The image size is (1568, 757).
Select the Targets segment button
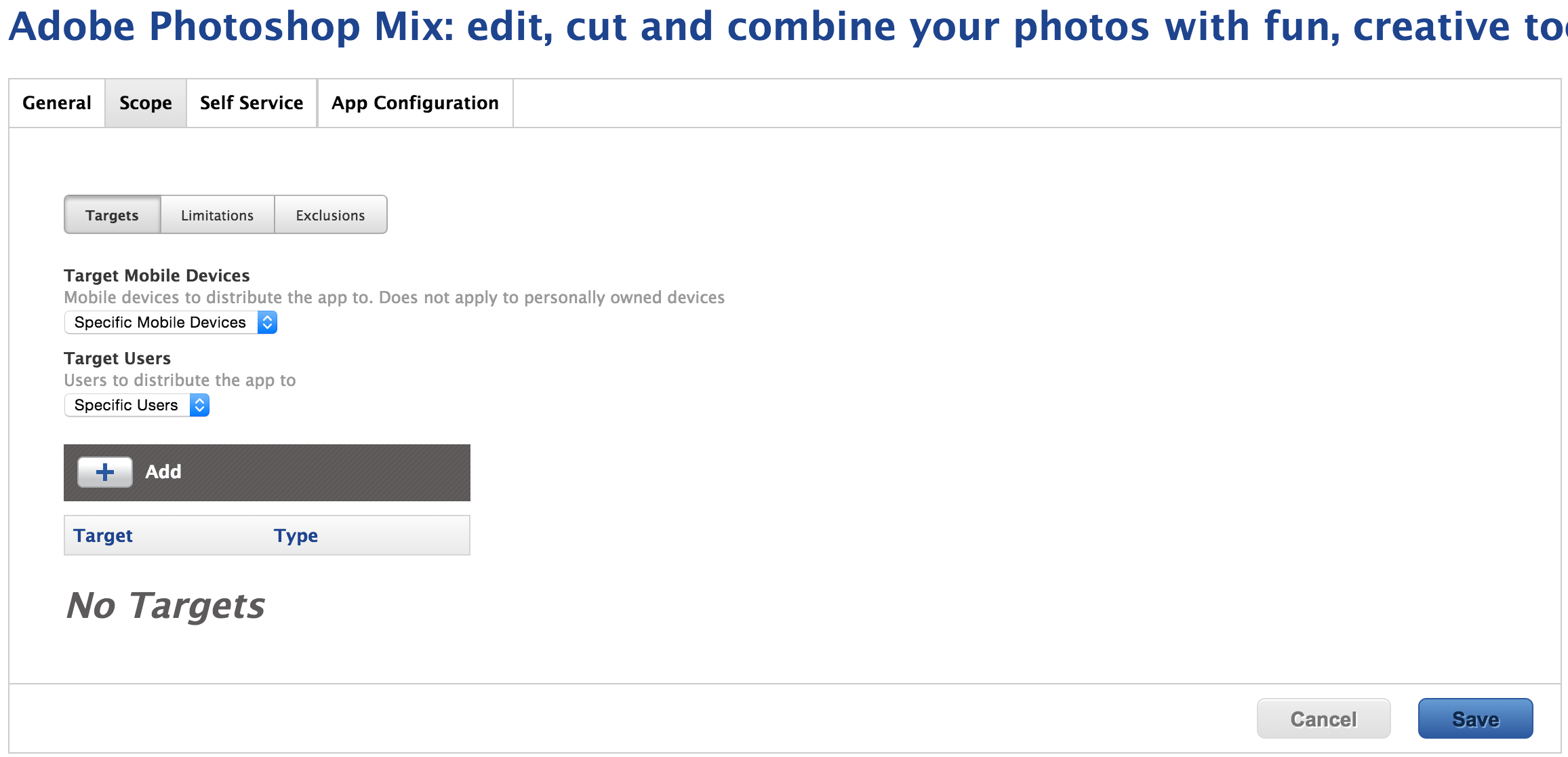pyautogui.click(x=112, y=215)
